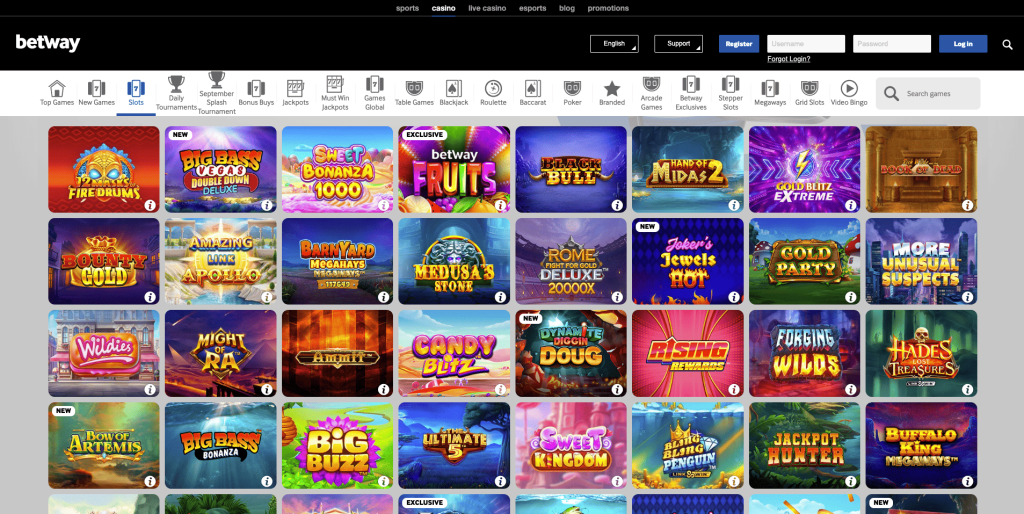Show info for 12 Masks Fire Drums
Screen dimensions: 1024x514
coord(150,205)
